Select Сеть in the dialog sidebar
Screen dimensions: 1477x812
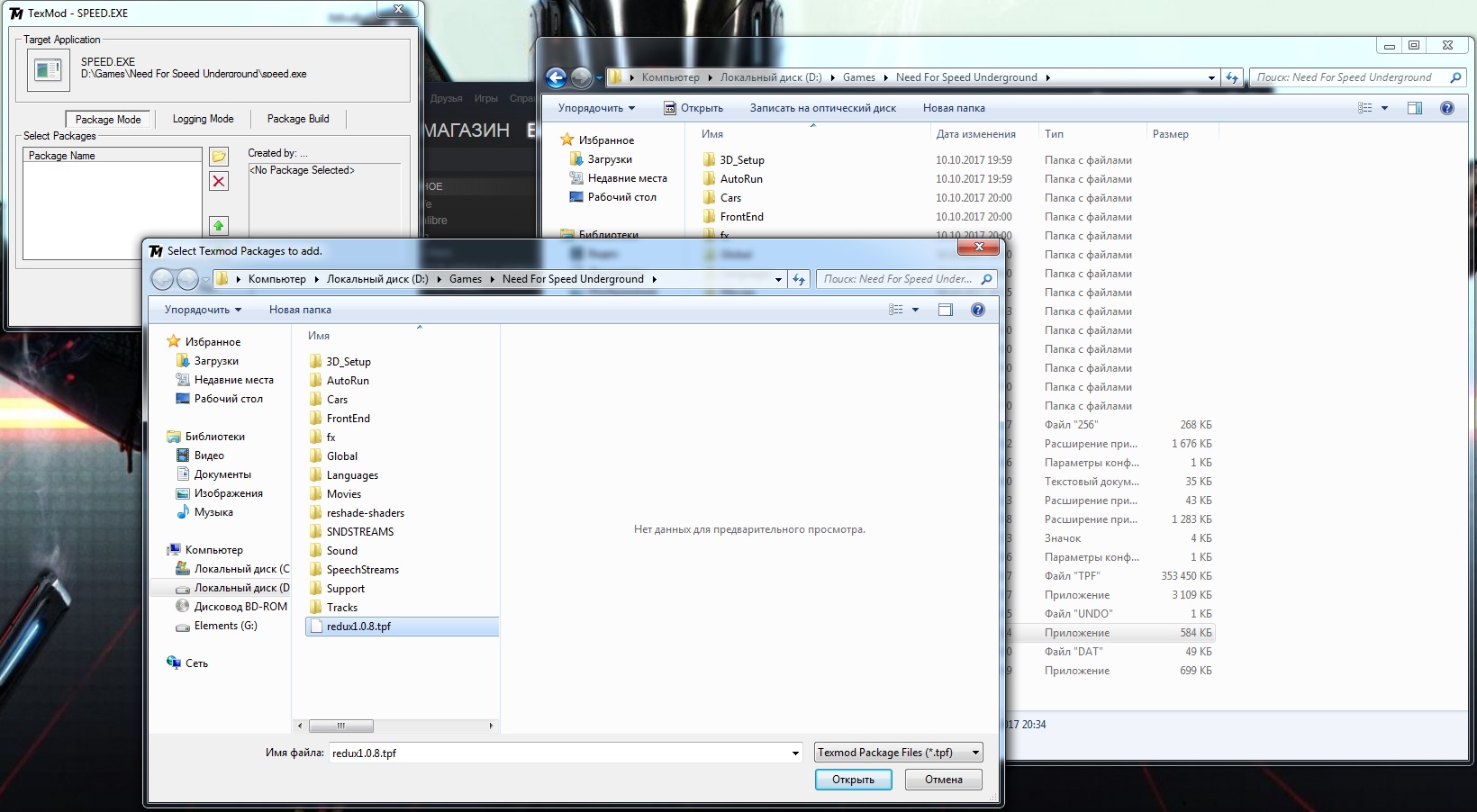(196, 663)
